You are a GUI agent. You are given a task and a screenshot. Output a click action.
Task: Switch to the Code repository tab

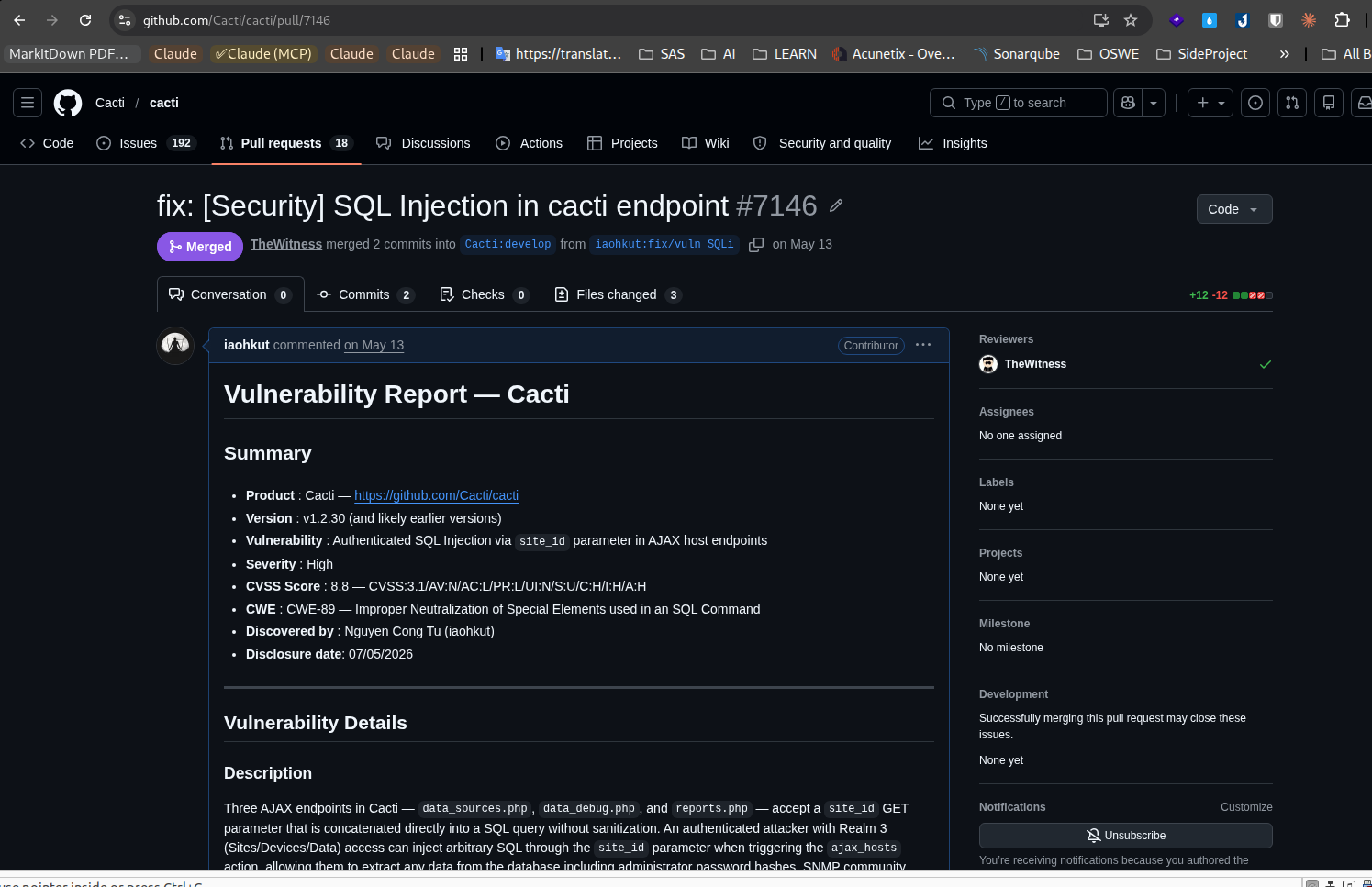click(x=47, y=143)
